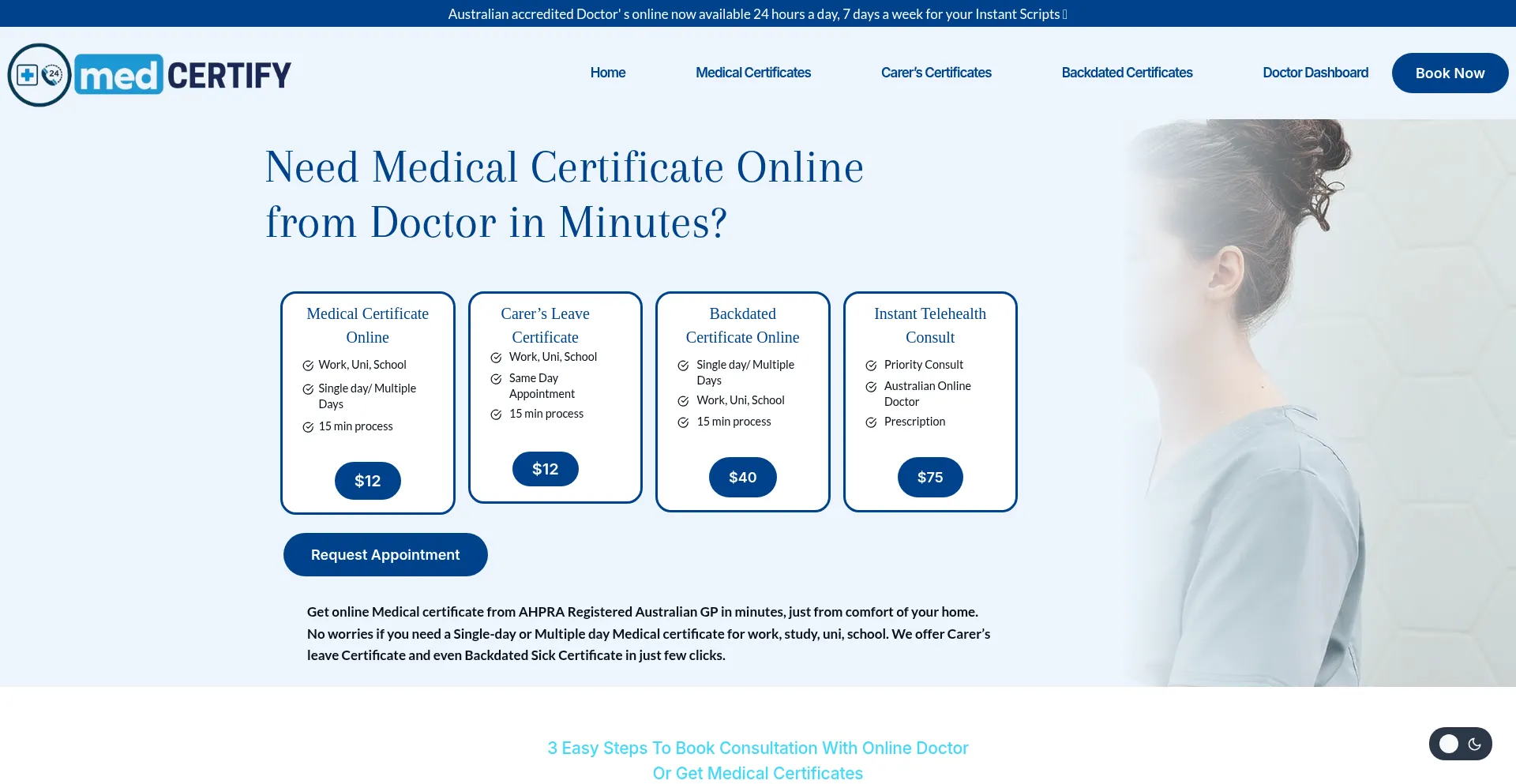Click the info icon in announcement banner
The height and width of the screenshot is (784, 1516).
coord(1065,13)
